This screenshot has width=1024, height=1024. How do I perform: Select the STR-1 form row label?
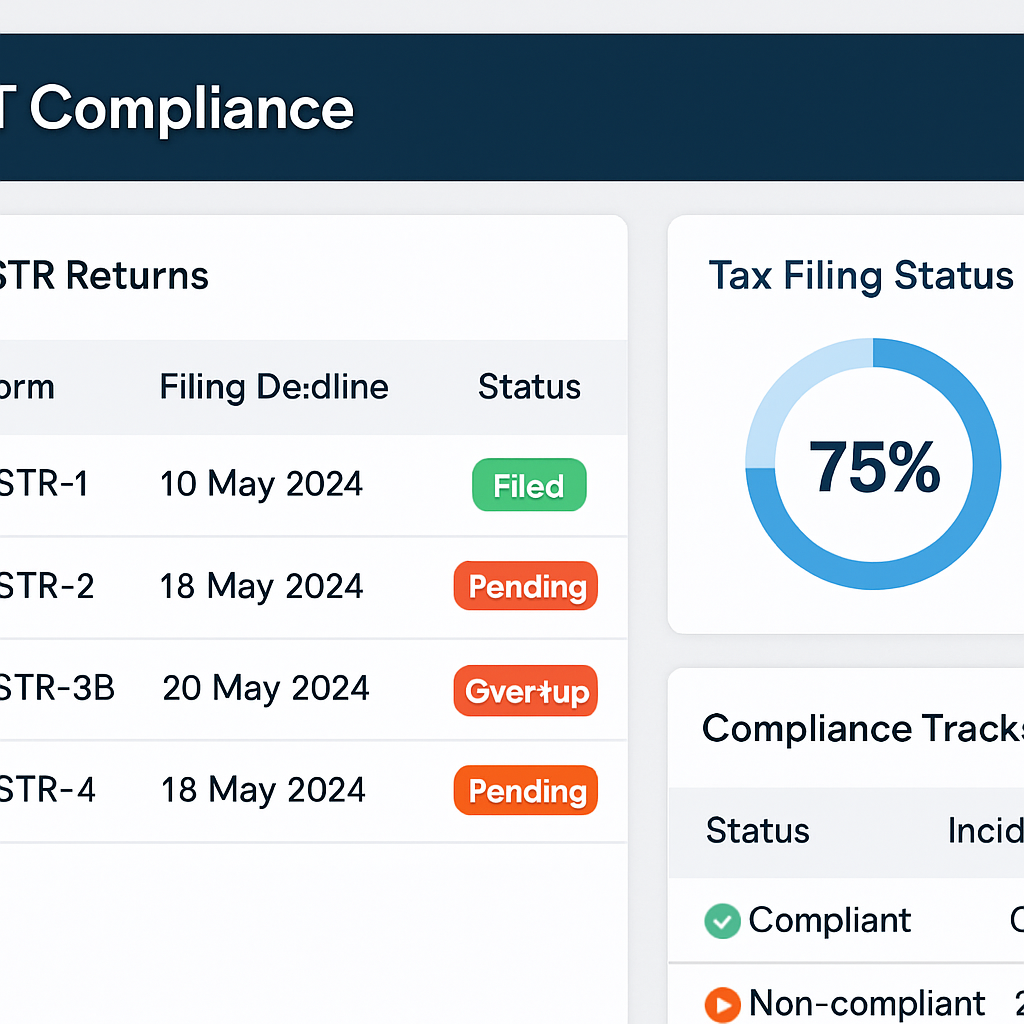[x=43, y=484]
